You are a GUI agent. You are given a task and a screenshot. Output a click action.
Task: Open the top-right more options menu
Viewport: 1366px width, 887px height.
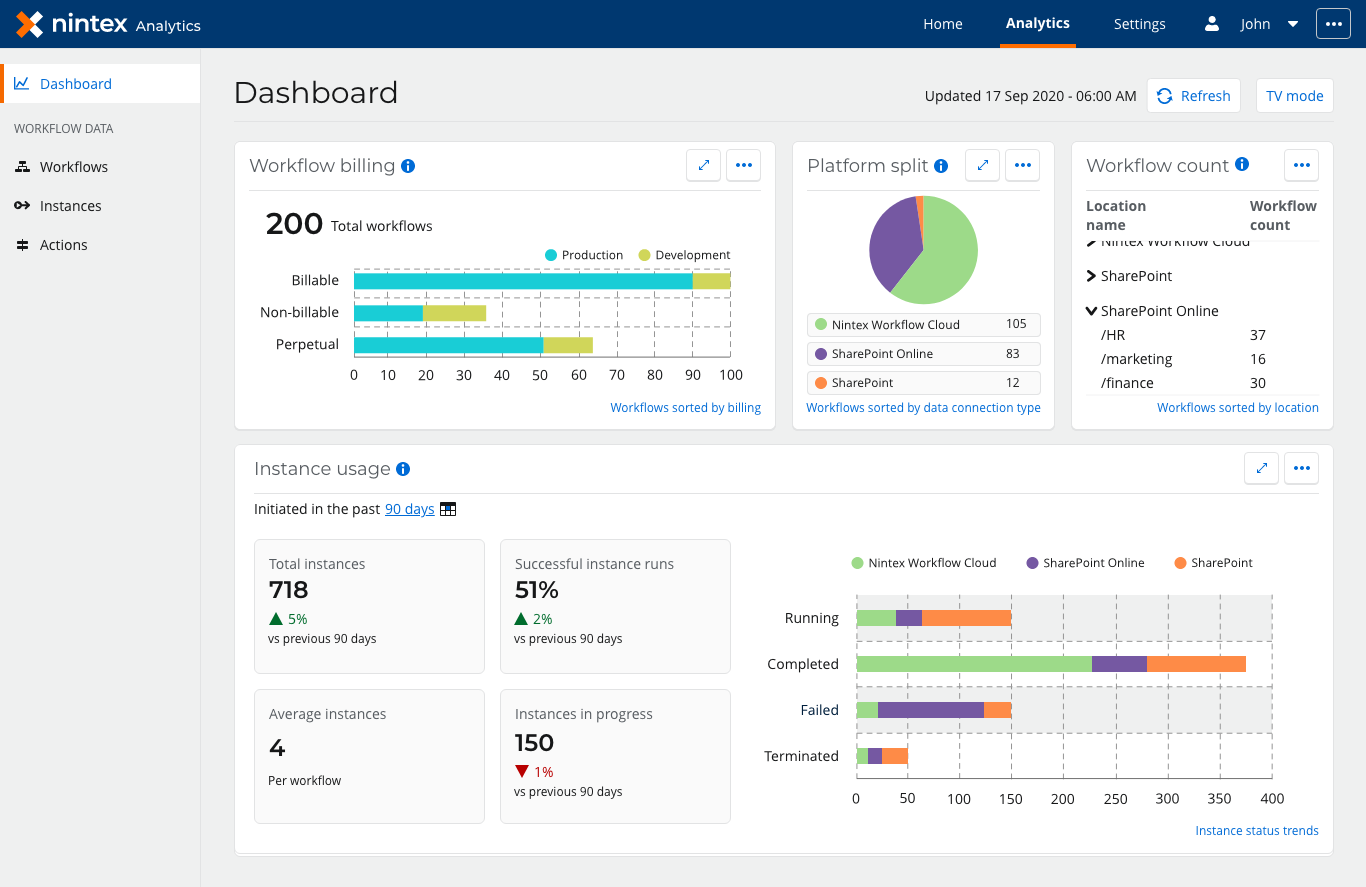pos(1333,24)
